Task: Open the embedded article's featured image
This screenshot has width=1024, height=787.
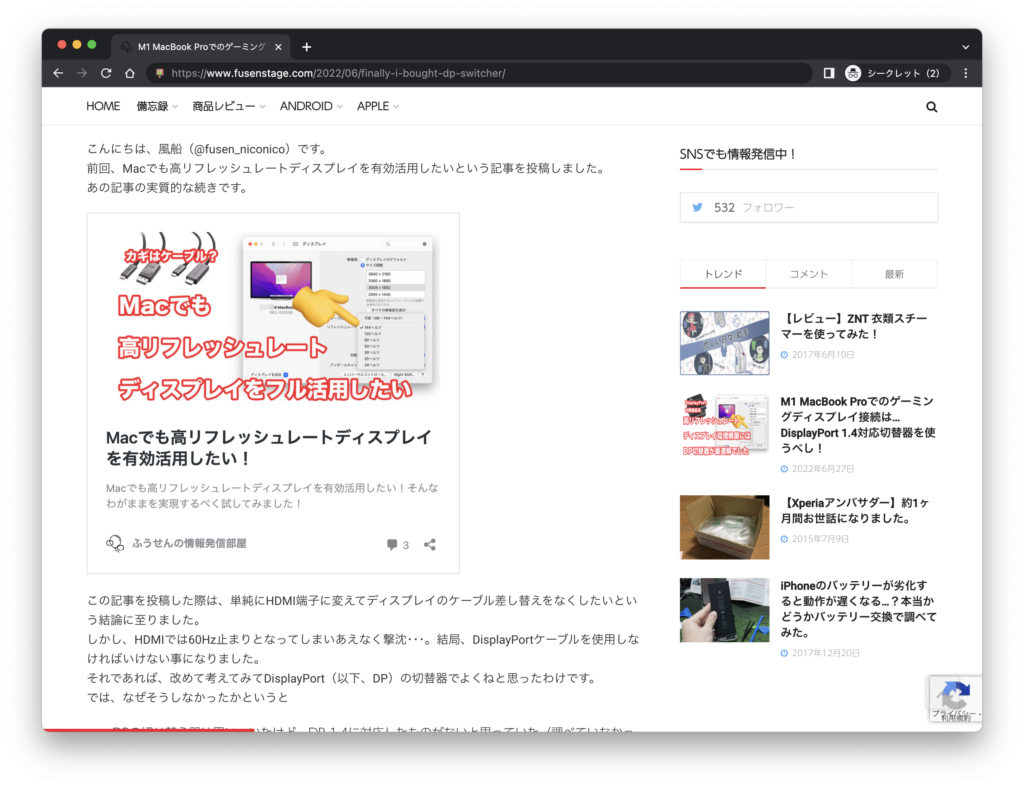Action: coord(273,316)
